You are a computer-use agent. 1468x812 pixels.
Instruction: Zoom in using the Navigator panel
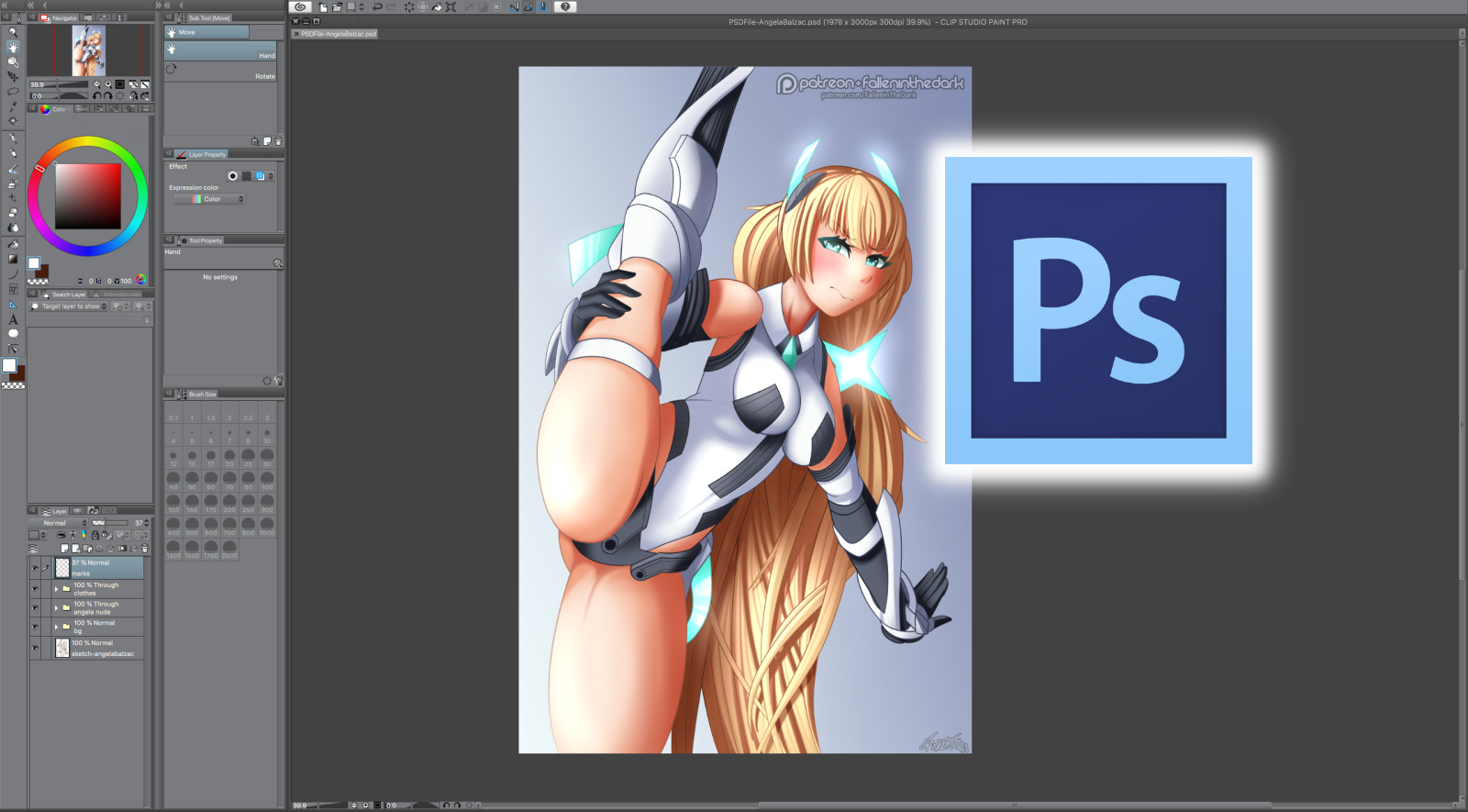pos(107,84)
